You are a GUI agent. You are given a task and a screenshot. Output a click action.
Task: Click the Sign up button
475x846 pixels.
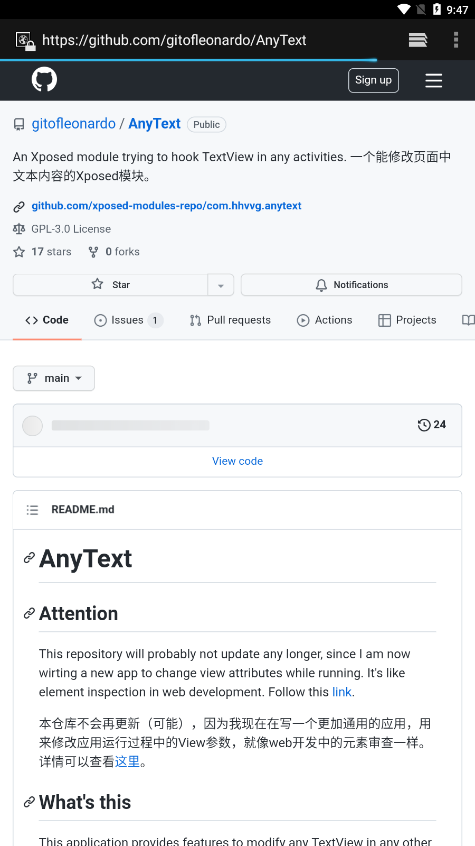click(x=374, y=80)
